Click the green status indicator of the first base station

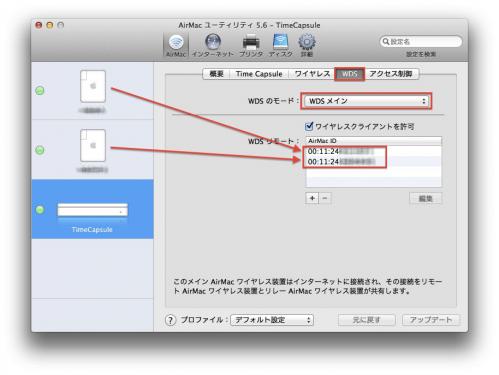click(x=40, y=90)
